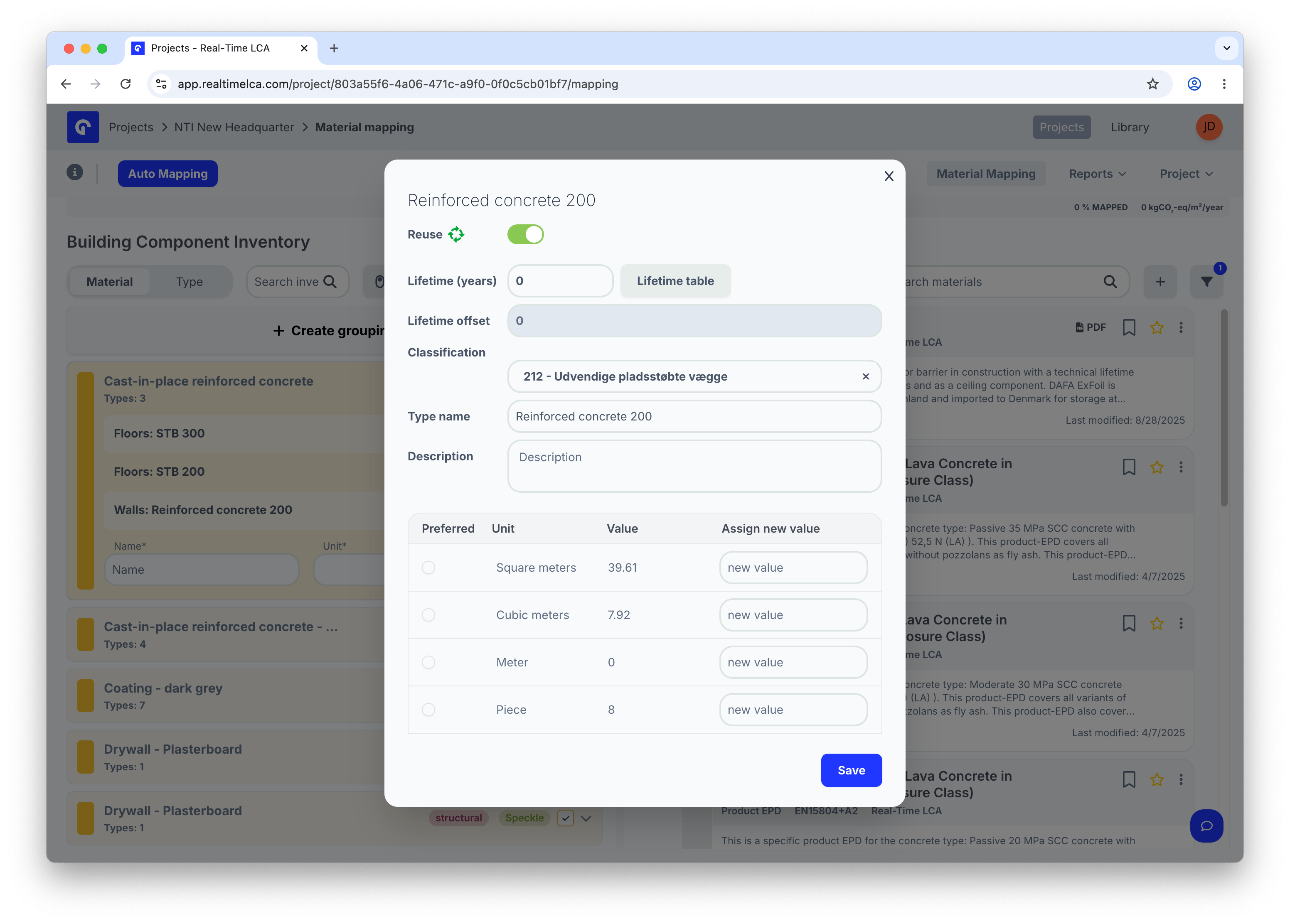Viewport: 1290px width, 924px height.
Task: Go to Projects breadcrumb link
Action: pos(131,127)
